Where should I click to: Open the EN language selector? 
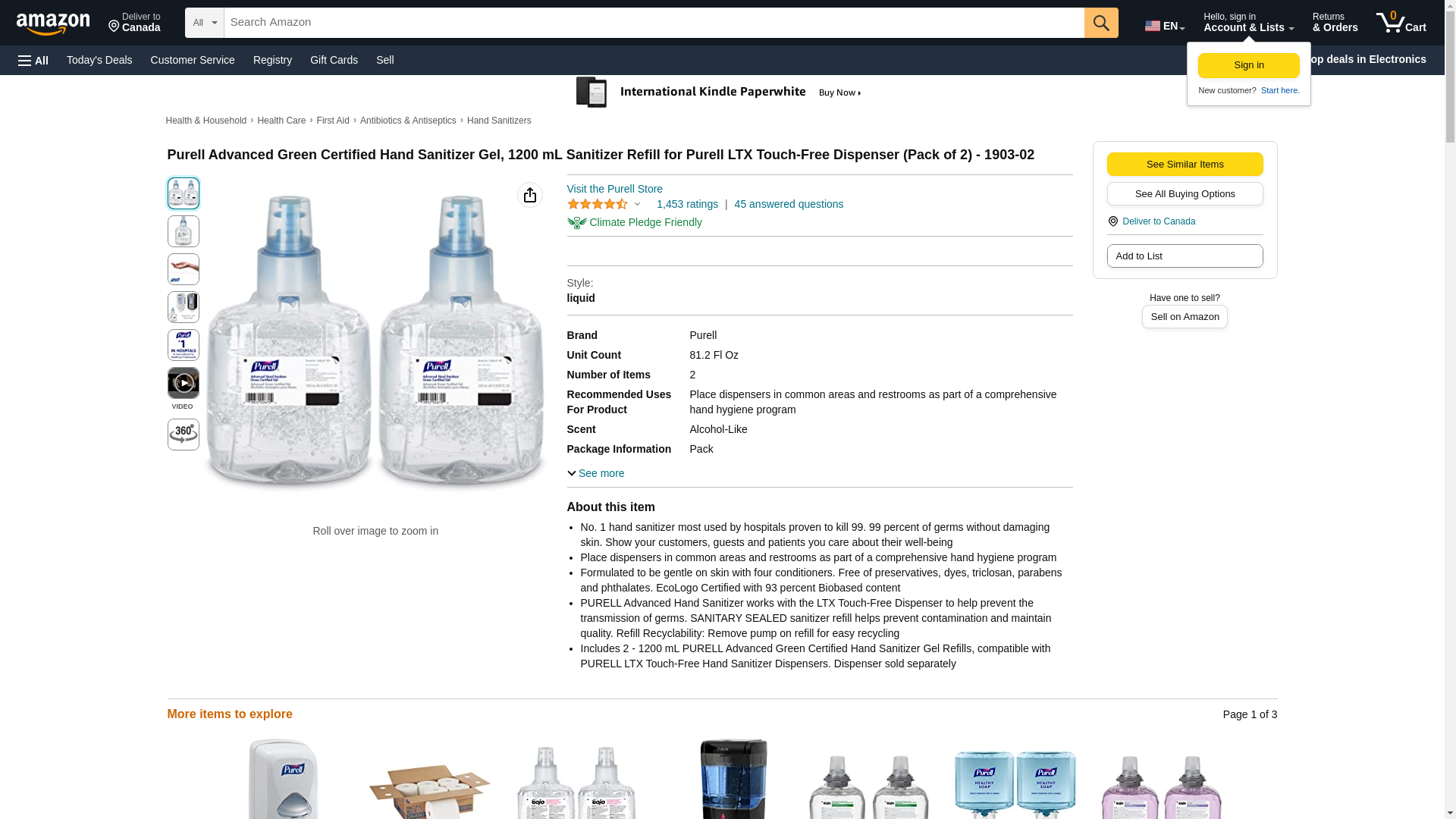click(1164, 26)
